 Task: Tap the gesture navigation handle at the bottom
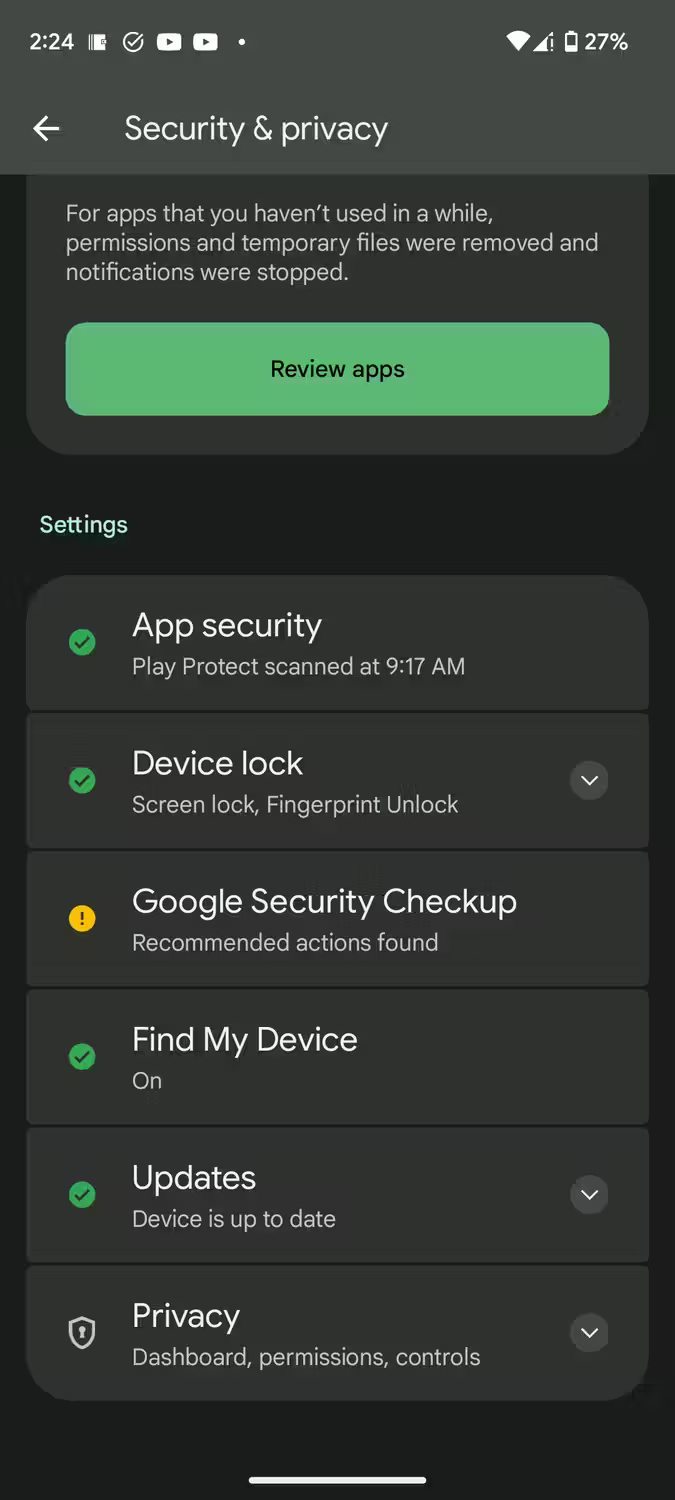pos(337,1478)
